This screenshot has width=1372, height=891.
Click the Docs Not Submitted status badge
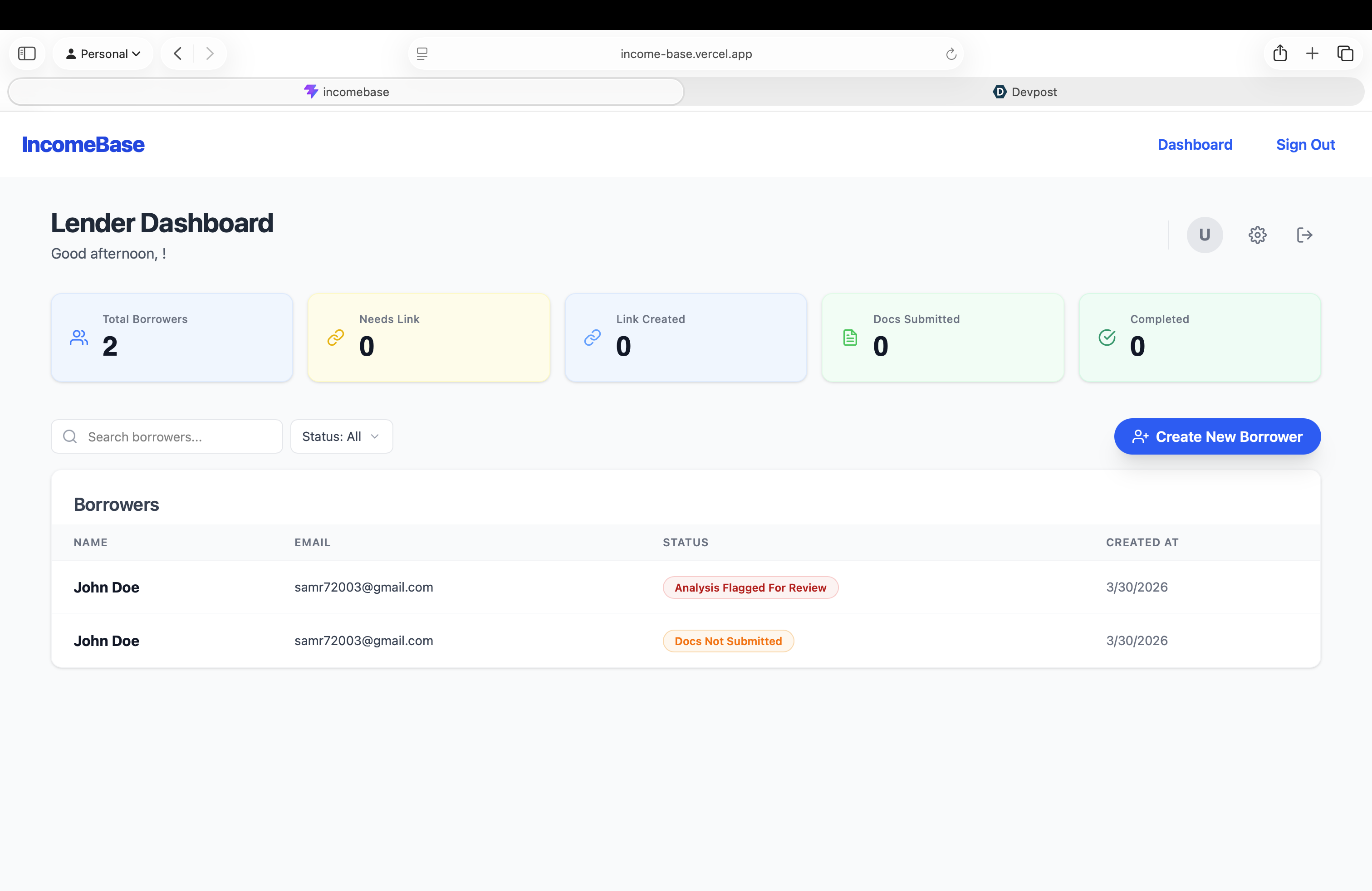click(727, 641)
